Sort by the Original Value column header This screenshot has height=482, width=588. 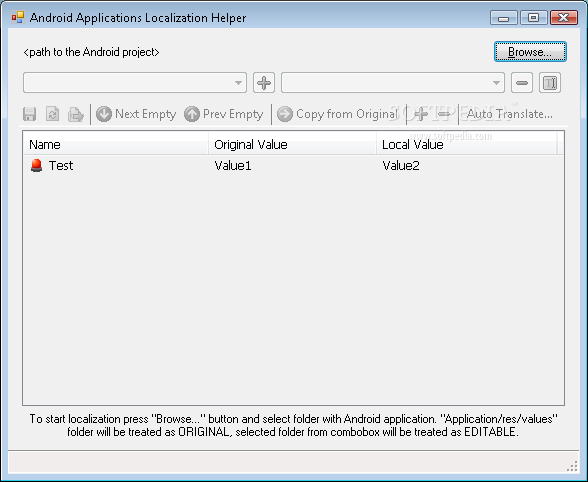click(x=292, y=144)
